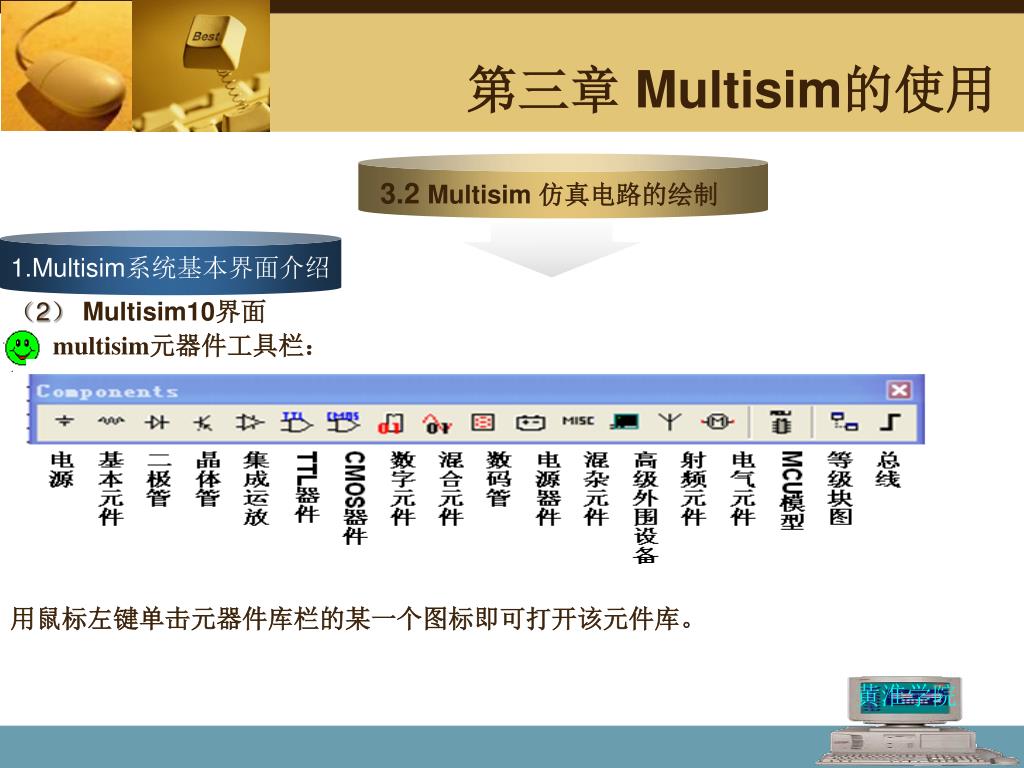
Task: Click the label 混杂元件
Action: tap(596, 488)
